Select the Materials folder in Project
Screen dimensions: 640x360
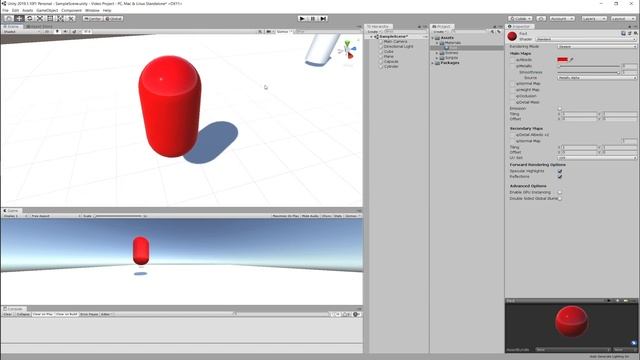pos(452,42)
